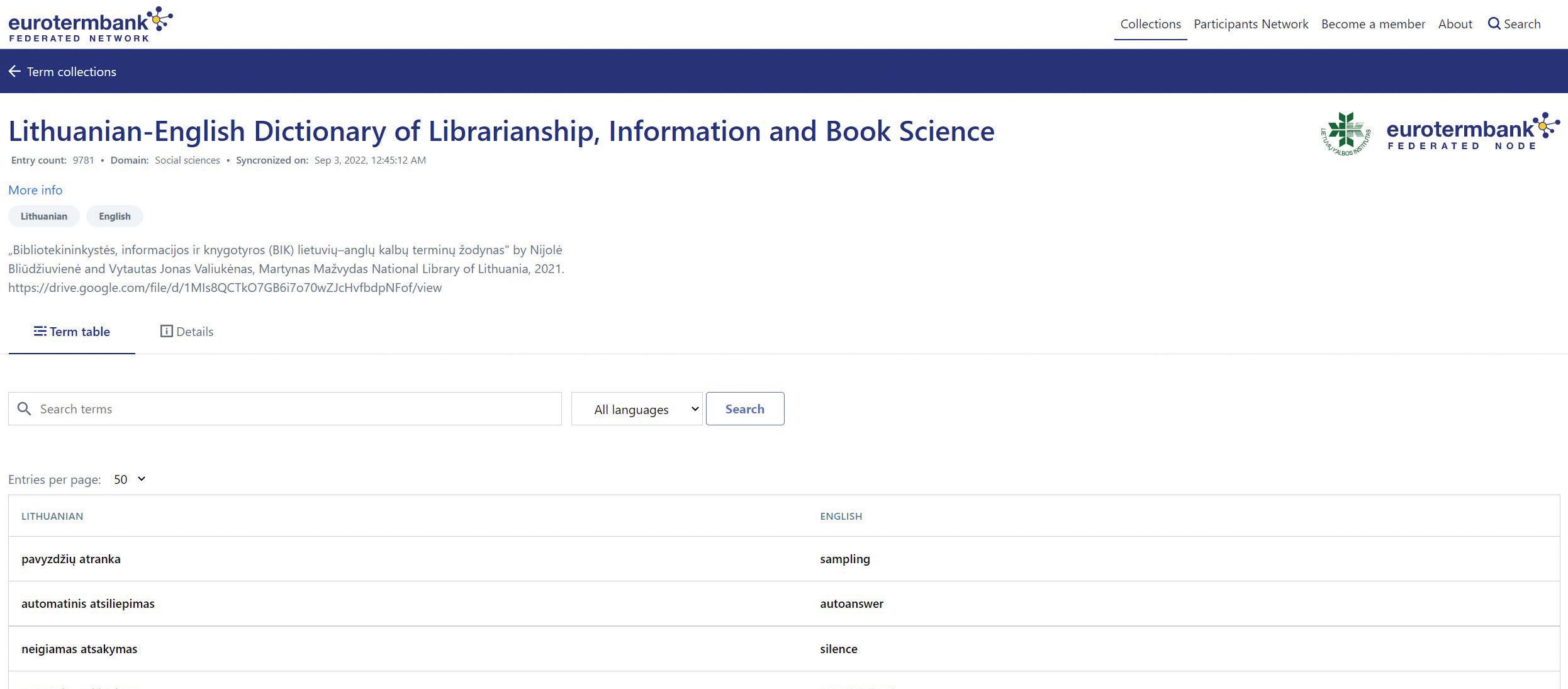Click the magnifier icon in top navigation

click(1494, 24)
